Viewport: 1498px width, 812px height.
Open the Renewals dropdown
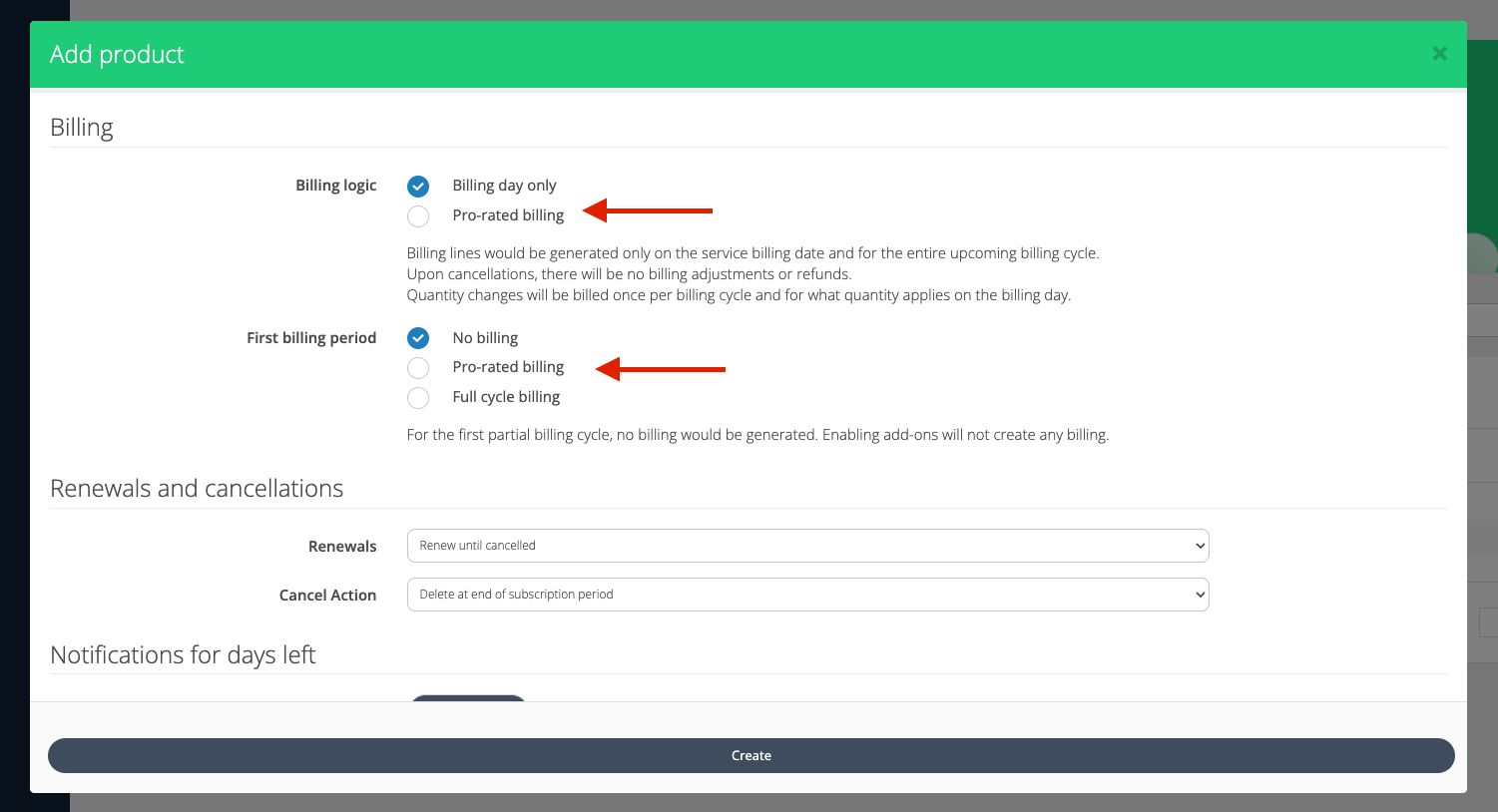tap(807, 546)
